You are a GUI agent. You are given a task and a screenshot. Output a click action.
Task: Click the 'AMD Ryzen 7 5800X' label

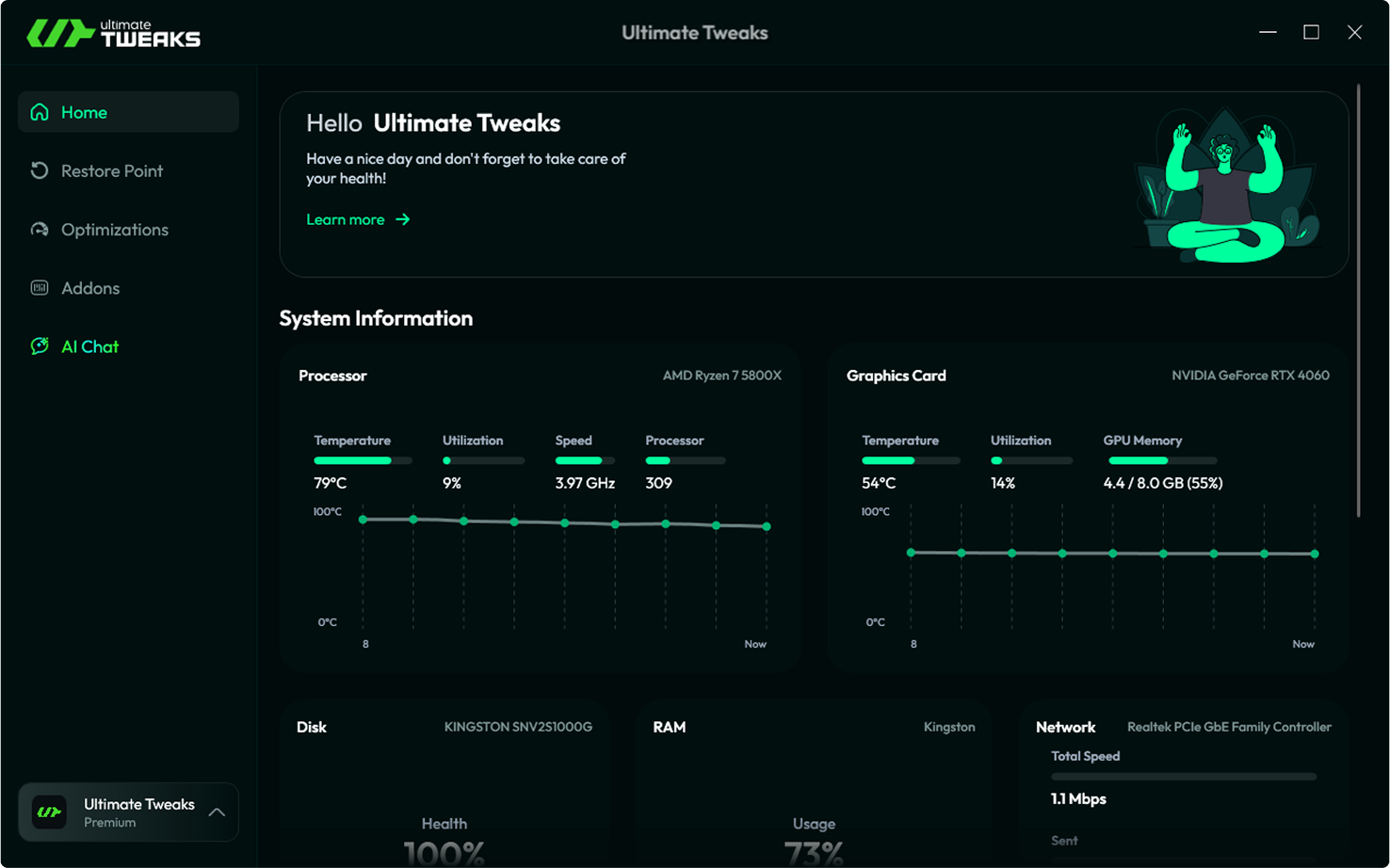722,375
